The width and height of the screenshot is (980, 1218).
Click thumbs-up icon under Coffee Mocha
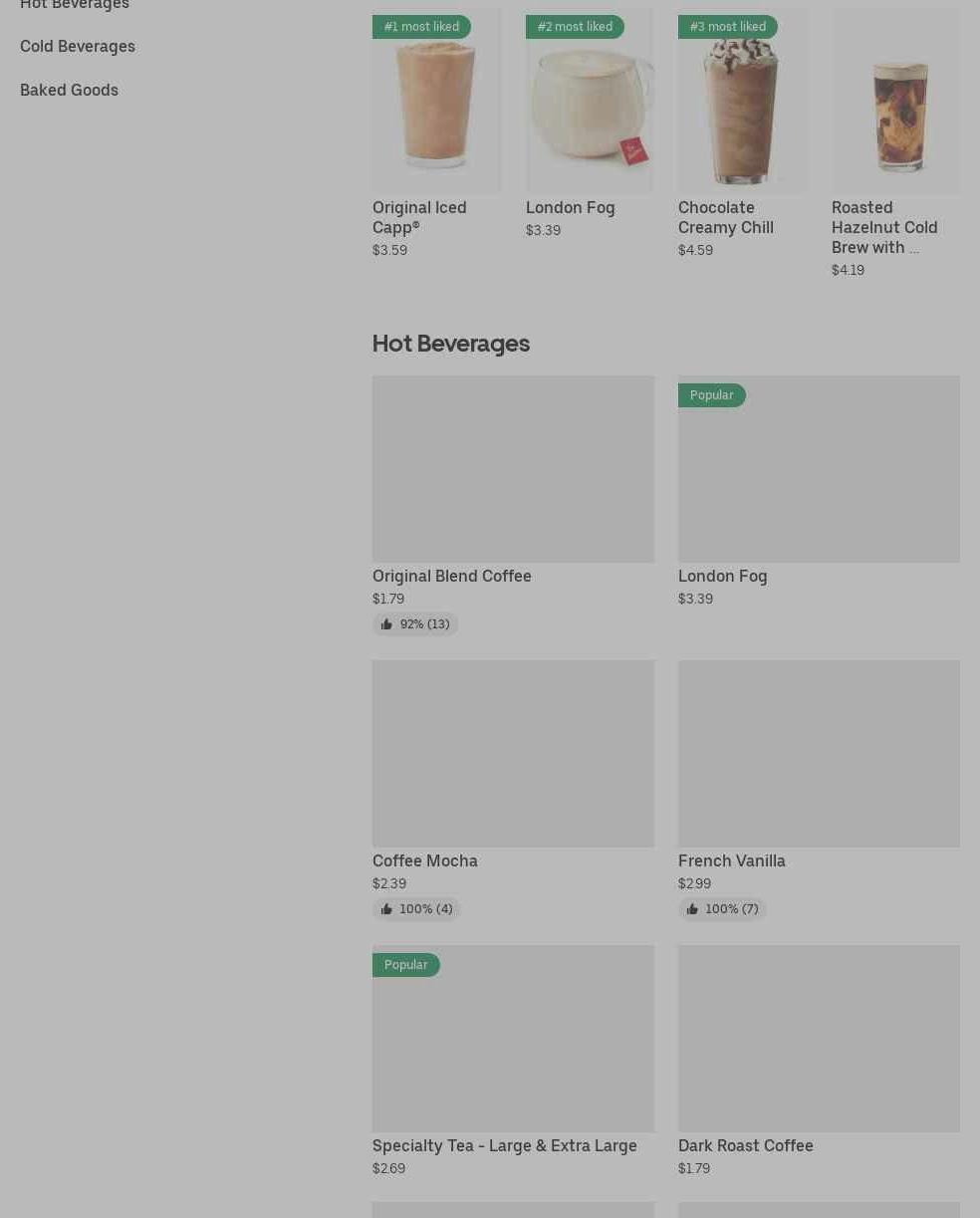pos(386,909)
